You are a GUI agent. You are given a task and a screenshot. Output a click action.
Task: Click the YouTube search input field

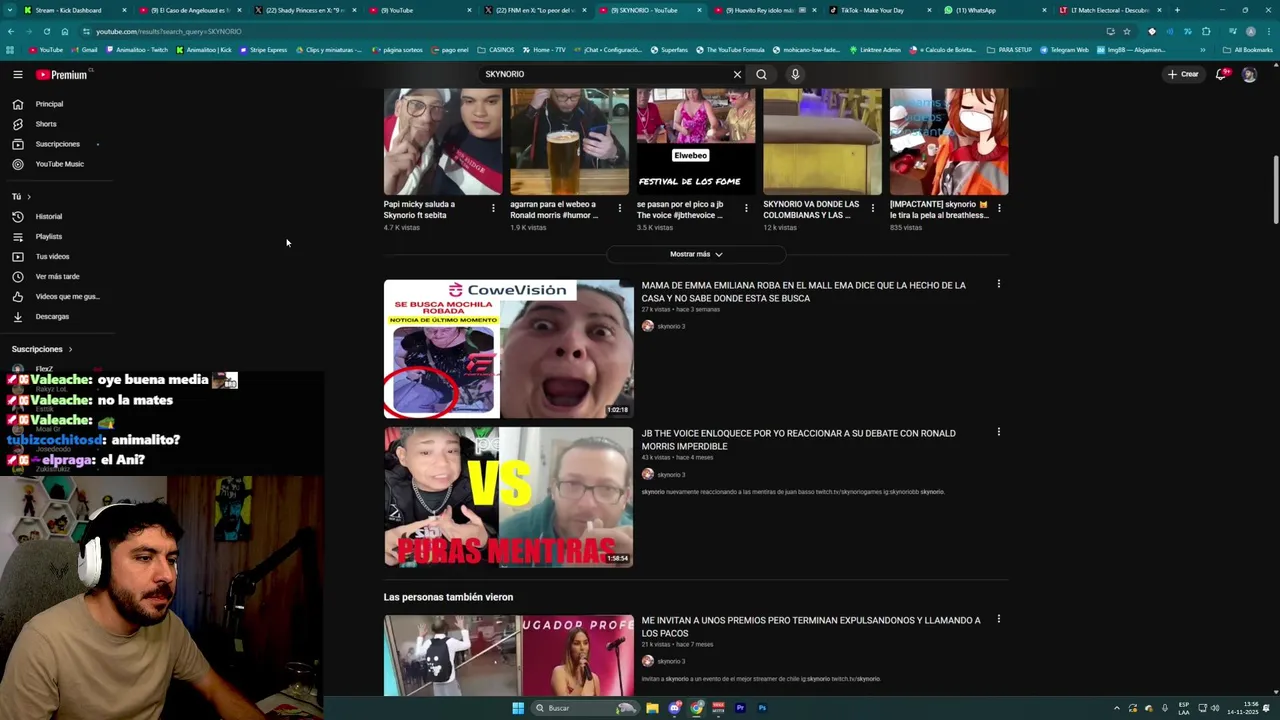(605, 74)
